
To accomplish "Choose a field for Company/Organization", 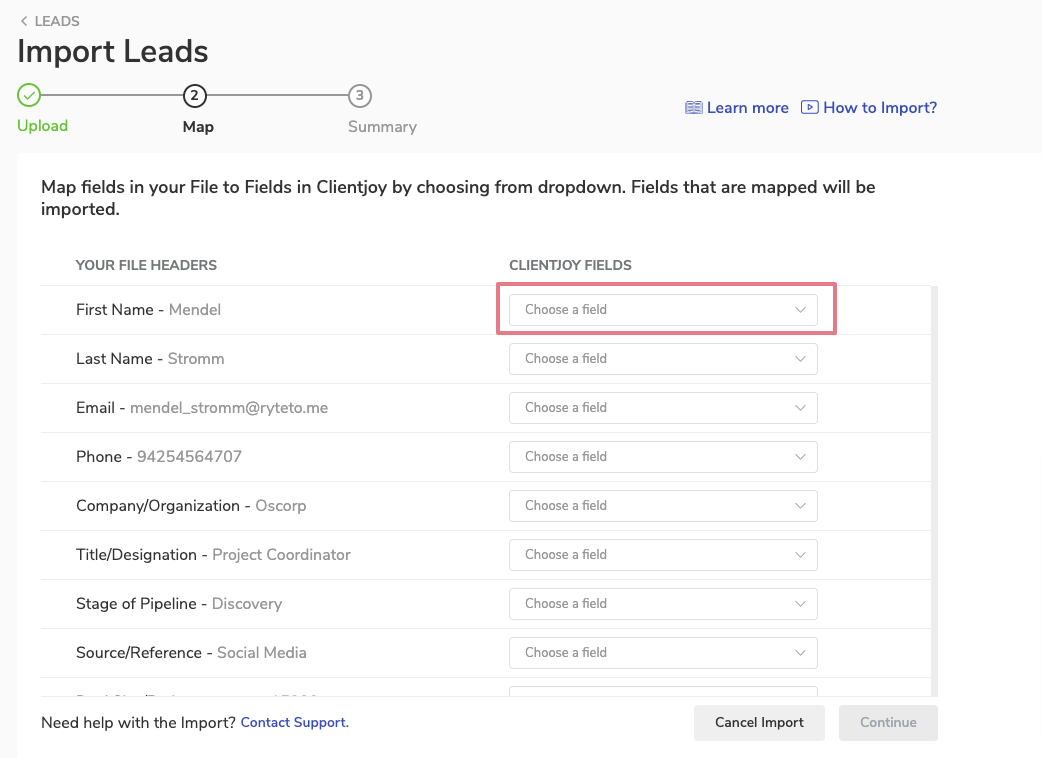I will [x=663, y=506].
